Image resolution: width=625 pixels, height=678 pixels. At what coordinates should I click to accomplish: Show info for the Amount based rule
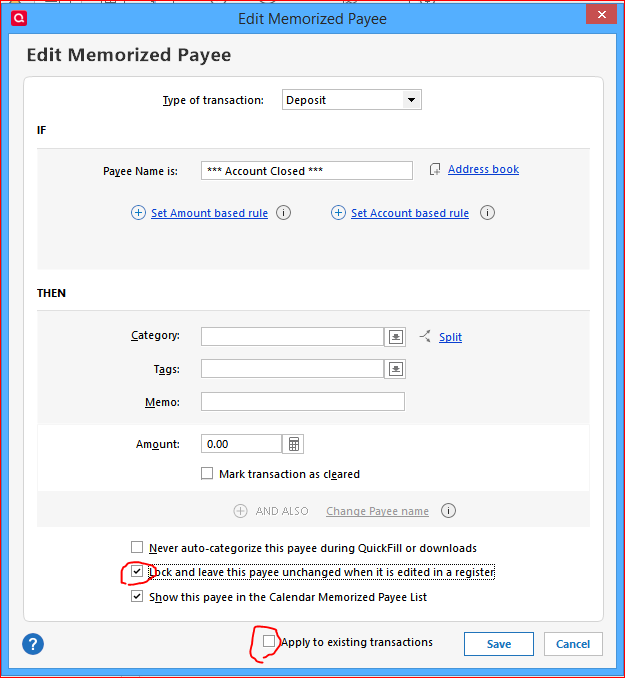[x=283, y=213]
